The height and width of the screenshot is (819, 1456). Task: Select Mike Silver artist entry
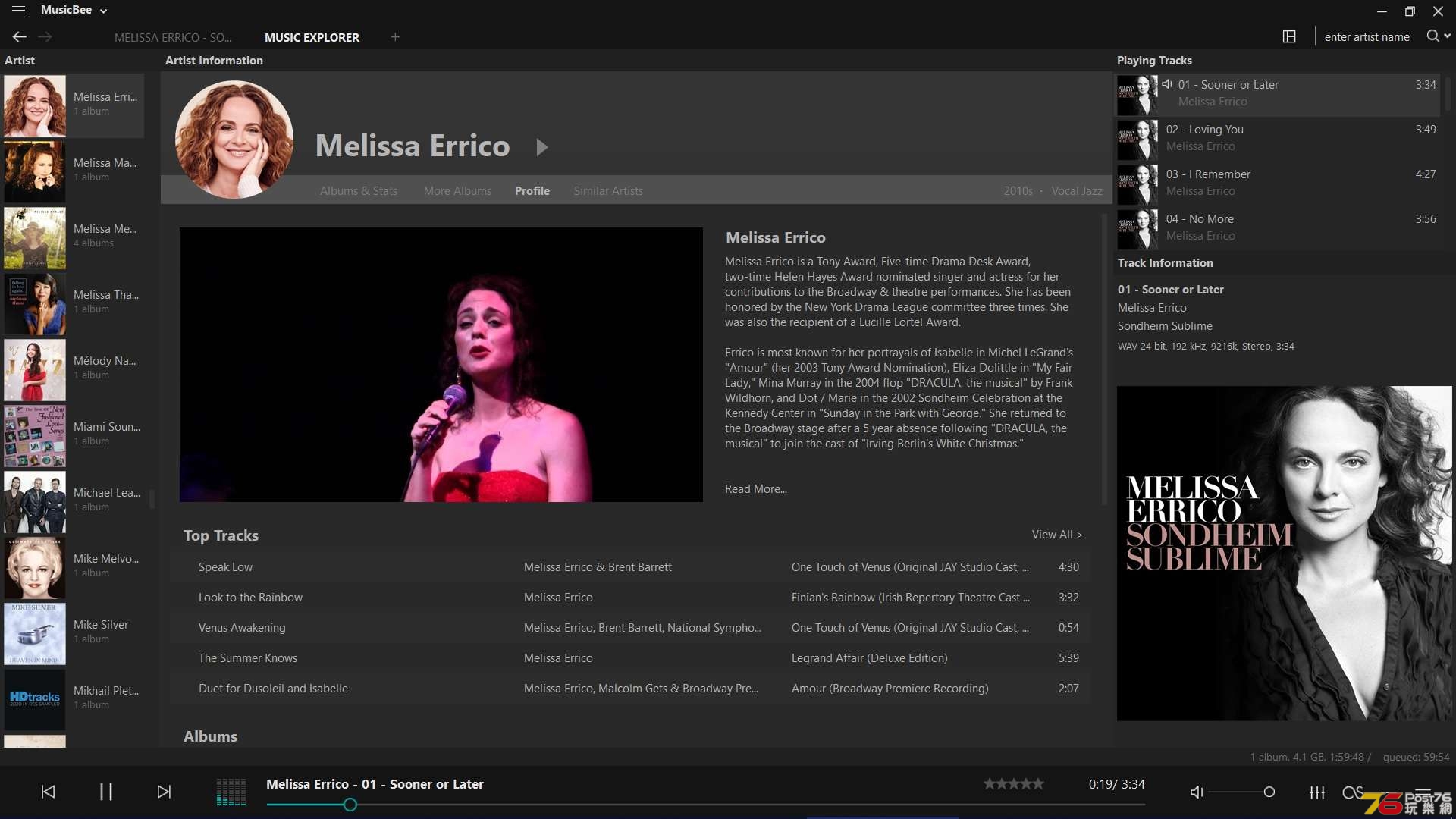point(74,633)
